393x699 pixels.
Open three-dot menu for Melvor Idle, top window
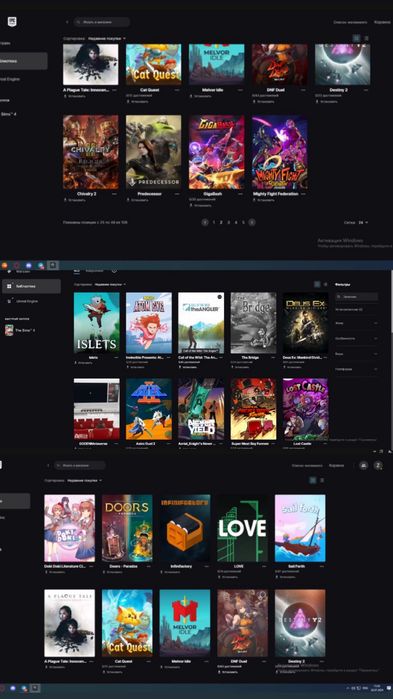click(x=240, y=90)
